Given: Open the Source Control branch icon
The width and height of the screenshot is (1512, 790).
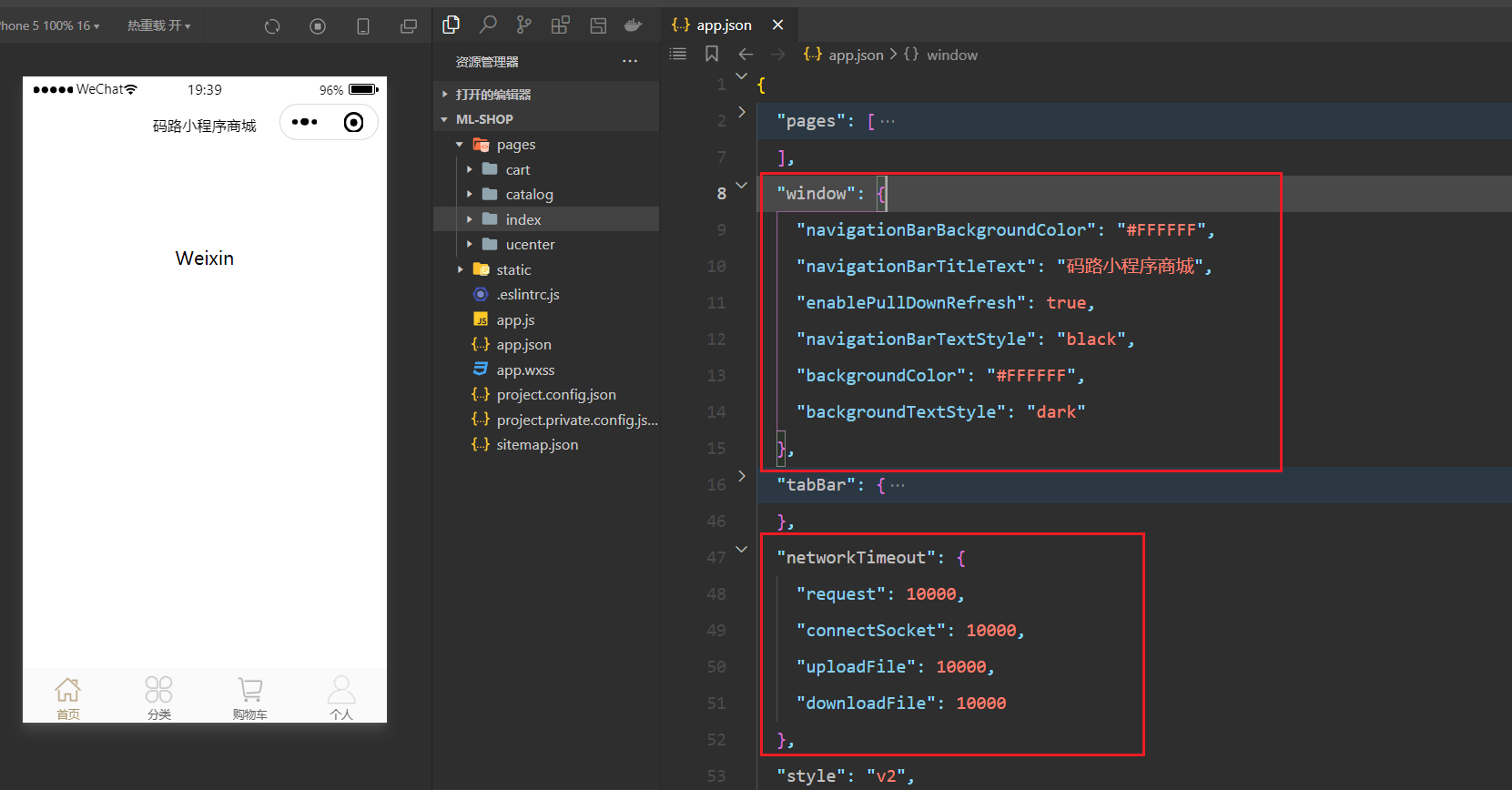Looking at the screenshot, I should [524, 25].
